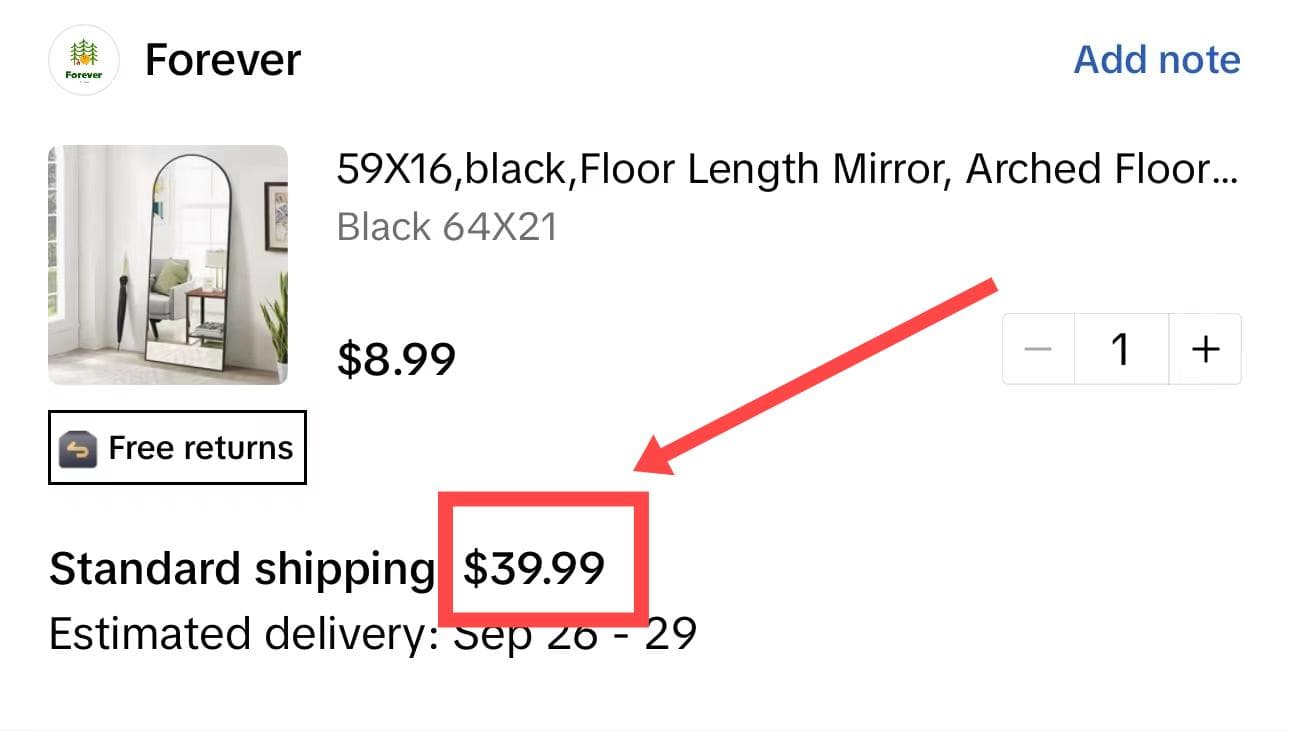The height and width of the screenshot is (731, 1290).
Task: Click the $8.99 item price
Action: [396, 358]
